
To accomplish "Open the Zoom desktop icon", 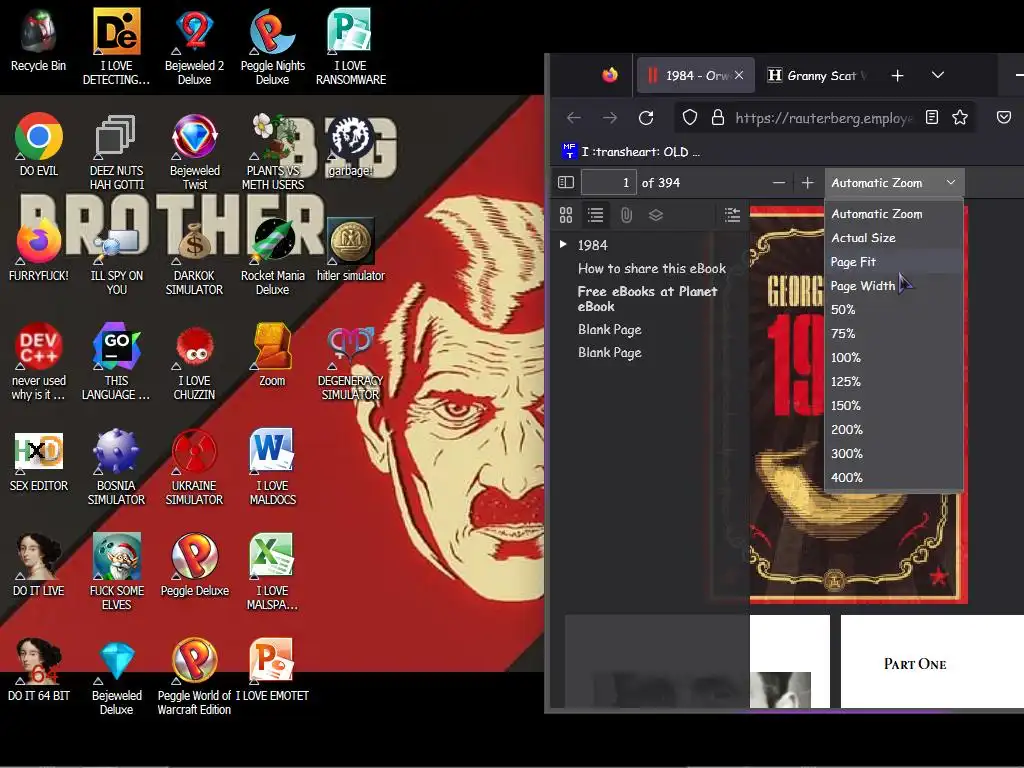I will tap(272, 355).
